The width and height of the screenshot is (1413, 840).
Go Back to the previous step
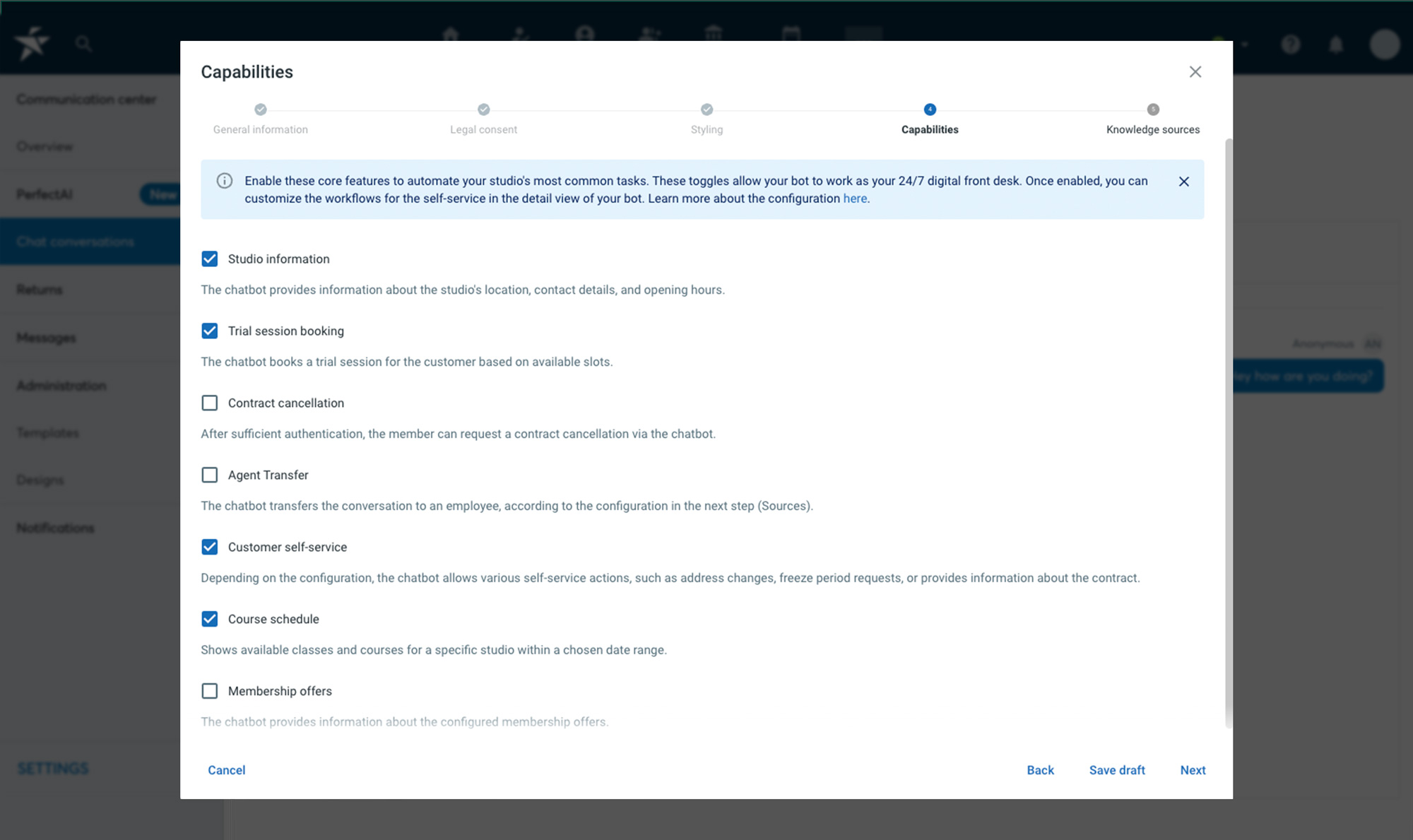[x=1040, y=771]
